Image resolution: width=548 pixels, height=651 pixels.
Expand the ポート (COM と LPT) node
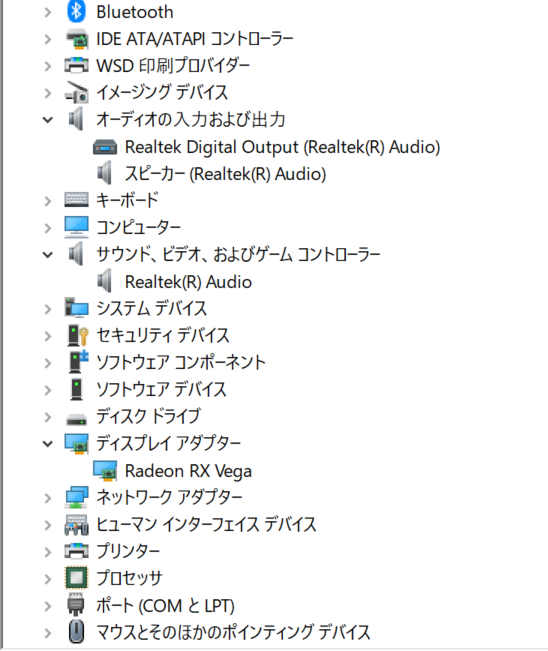[48, 606]
